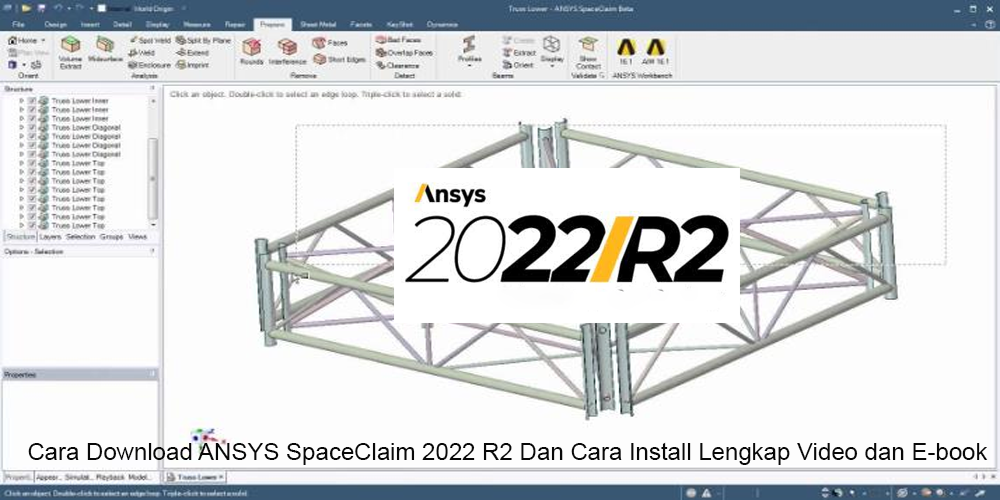Click Faces in the Remove group
Image resolution: width=1000 pixels, height=500 pixels.
pyautogui.click(x=330, y=43)
